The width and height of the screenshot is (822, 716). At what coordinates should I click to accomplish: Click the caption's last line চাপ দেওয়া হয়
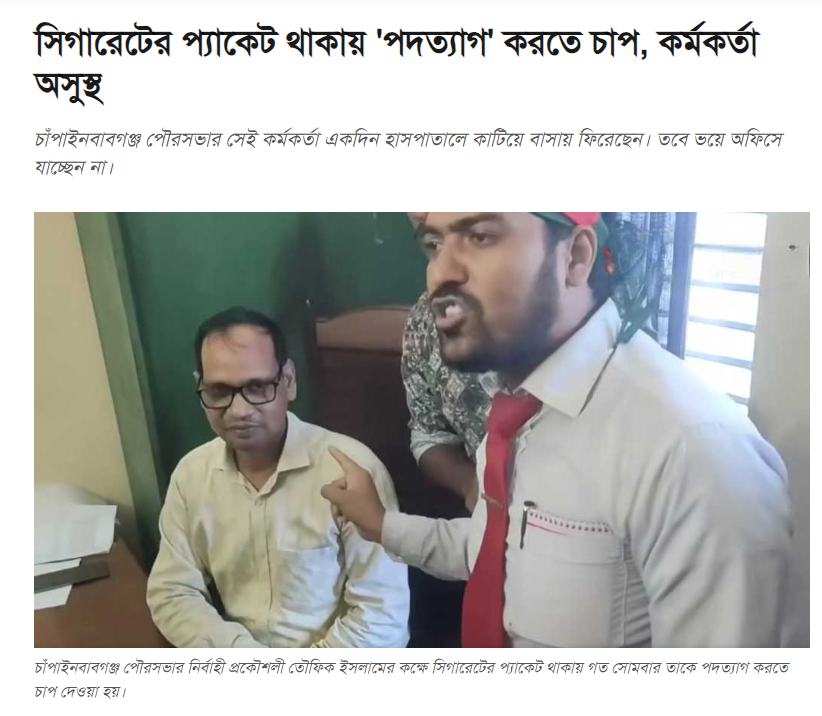pyautogui.click(x=80, y=691)
